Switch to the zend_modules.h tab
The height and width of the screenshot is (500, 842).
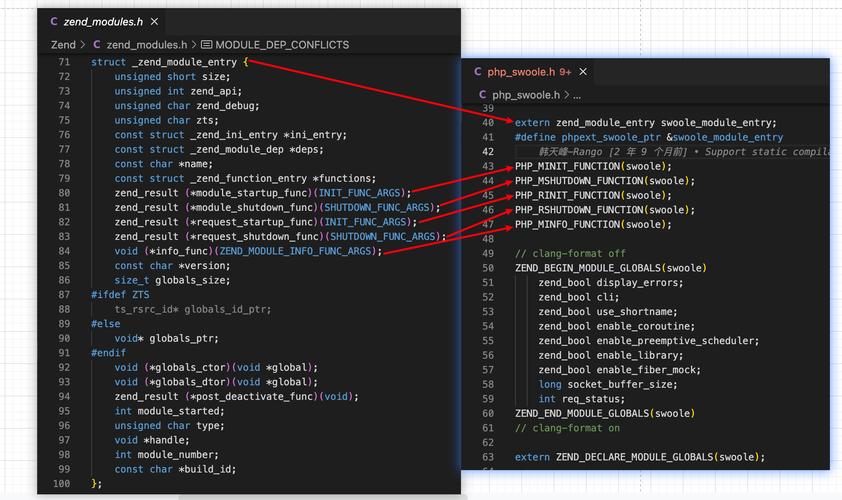click(x=98, y=21)
